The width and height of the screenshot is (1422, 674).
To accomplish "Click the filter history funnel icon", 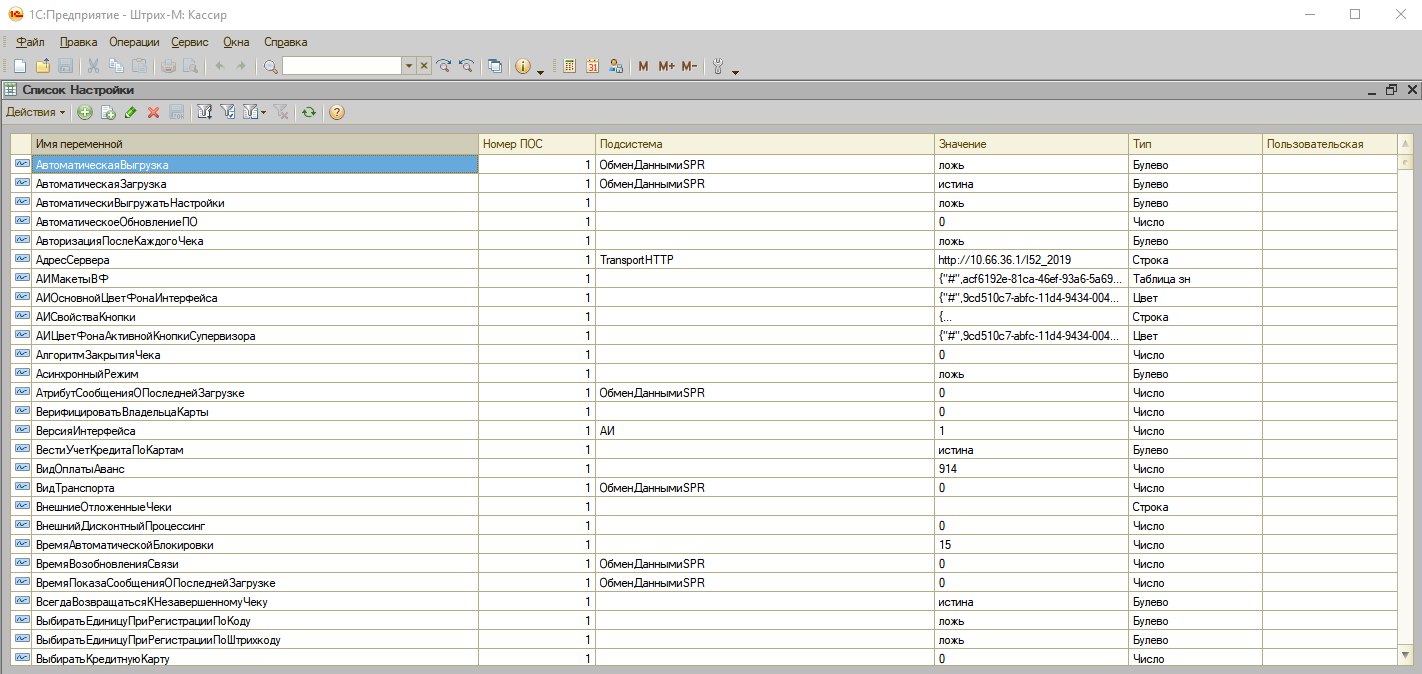I will coord(251,112).
